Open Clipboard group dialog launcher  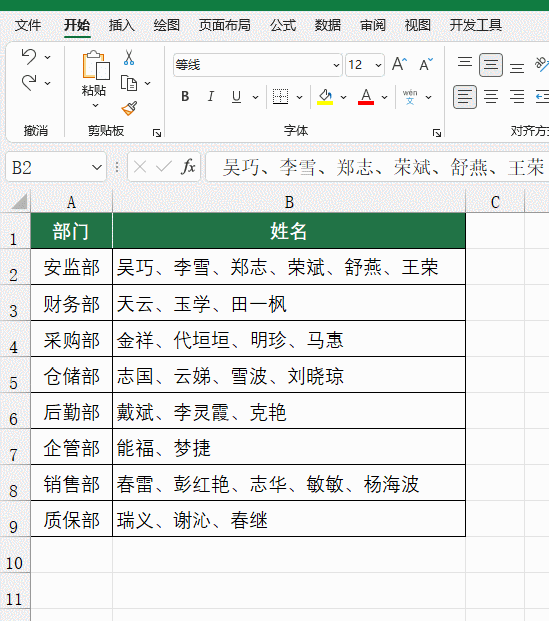pyautogui.click(x=157, y=133)
